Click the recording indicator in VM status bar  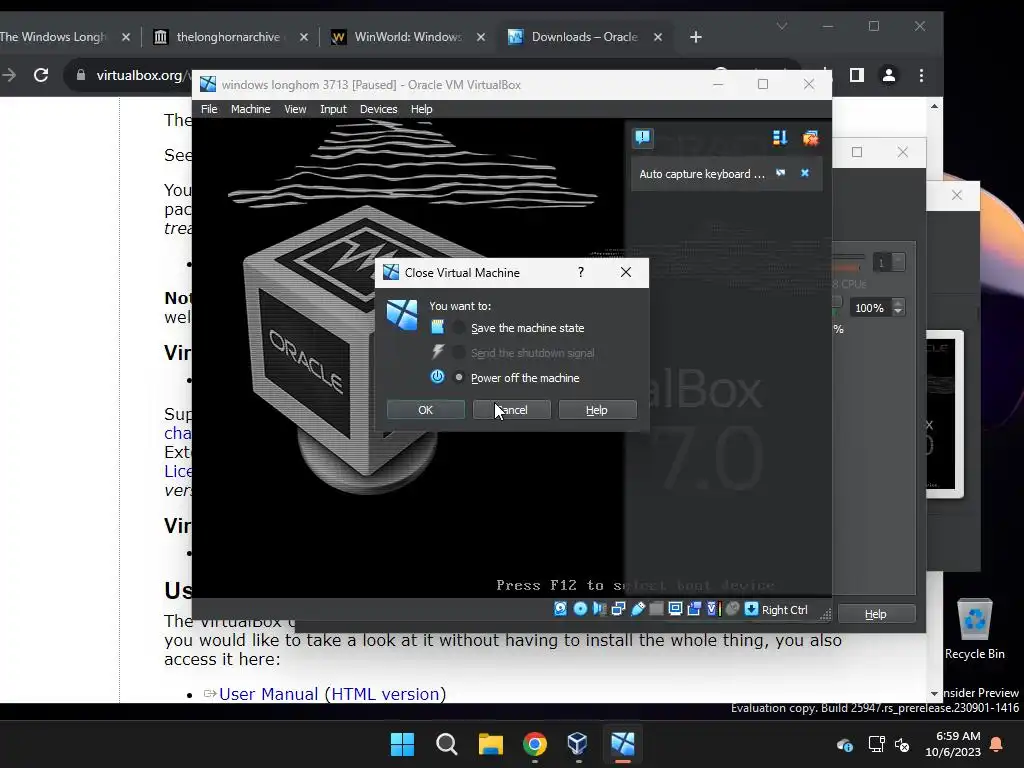coord(694,609)
